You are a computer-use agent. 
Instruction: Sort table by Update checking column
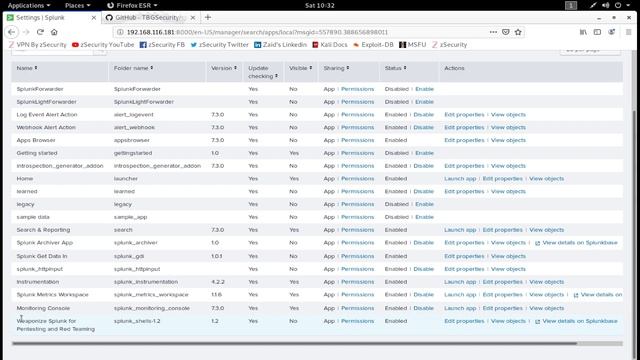[263, 72]
